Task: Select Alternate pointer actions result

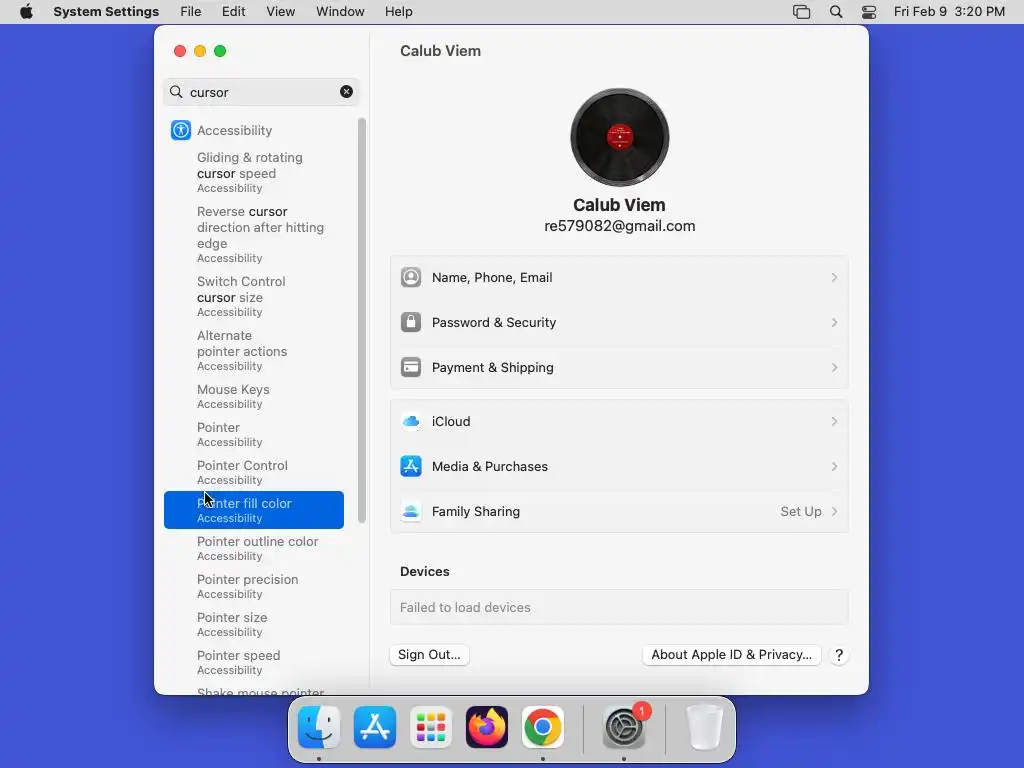Action: 254,350
